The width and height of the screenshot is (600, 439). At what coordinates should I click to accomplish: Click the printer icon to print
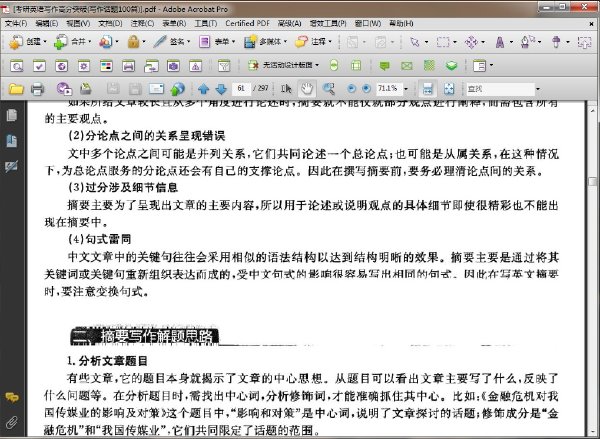click(x=37, y=89)
